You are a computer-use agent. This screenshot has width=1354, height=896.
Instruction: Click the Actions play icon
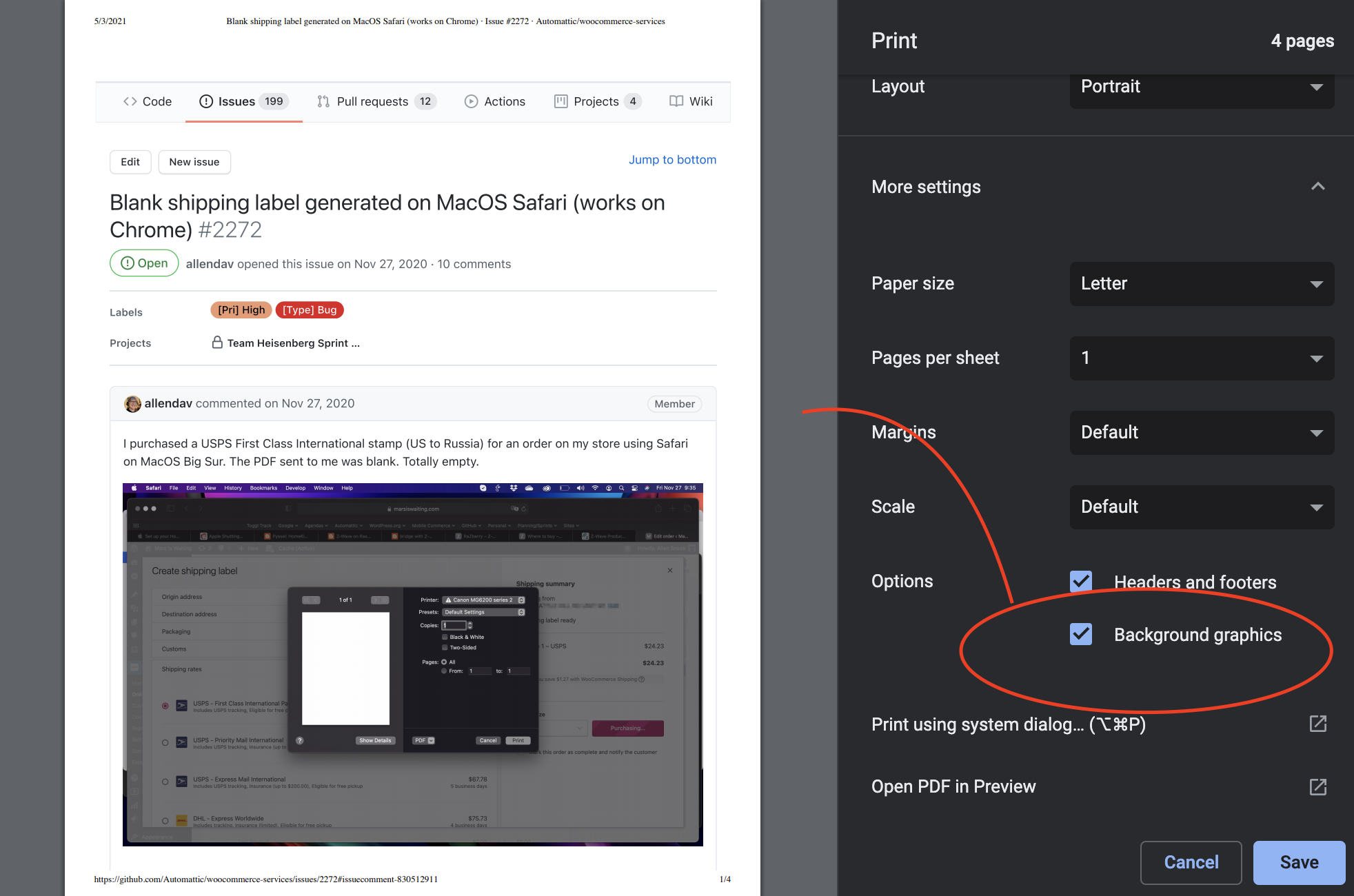[471, 101]
